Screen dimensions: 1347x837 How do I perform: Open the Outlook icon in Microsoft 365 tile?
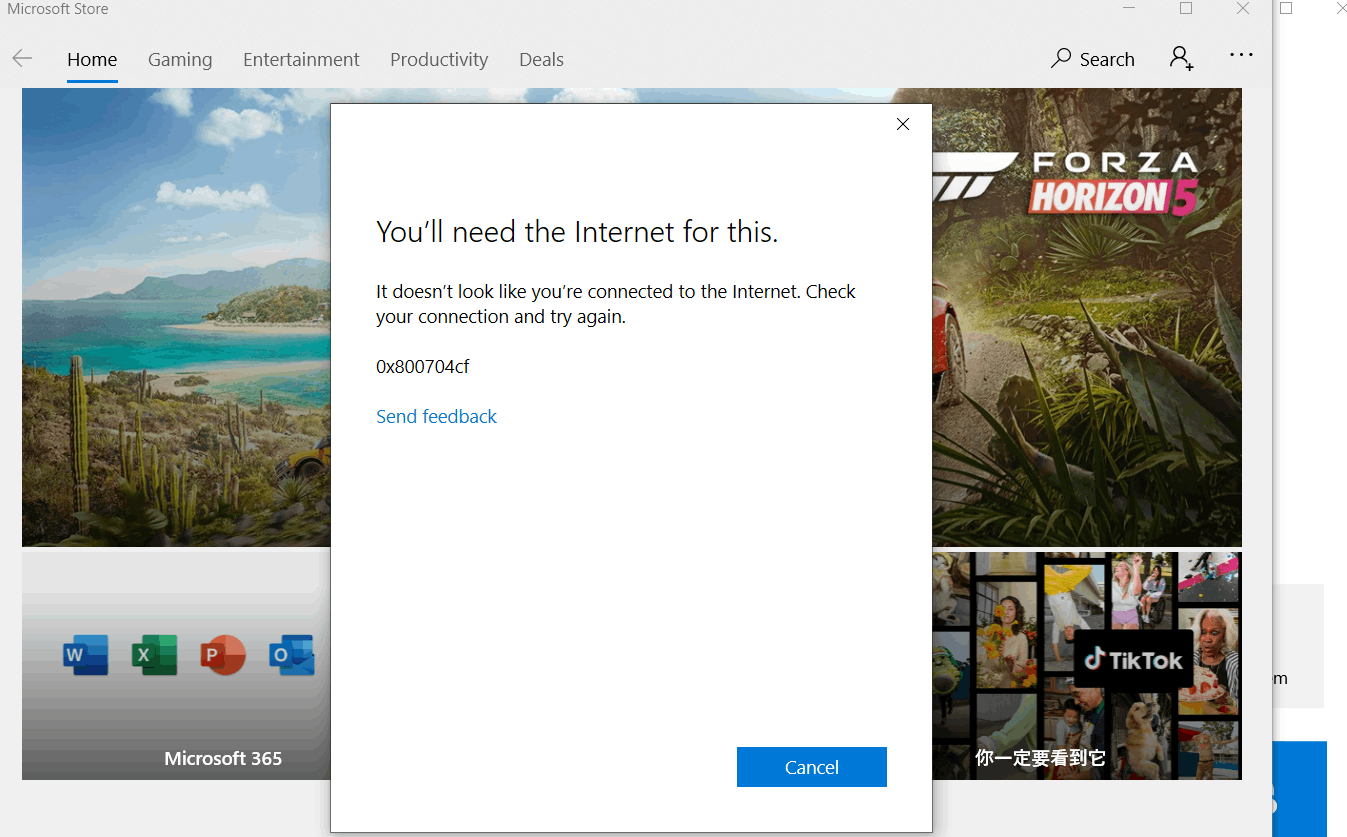click(292, 655)
